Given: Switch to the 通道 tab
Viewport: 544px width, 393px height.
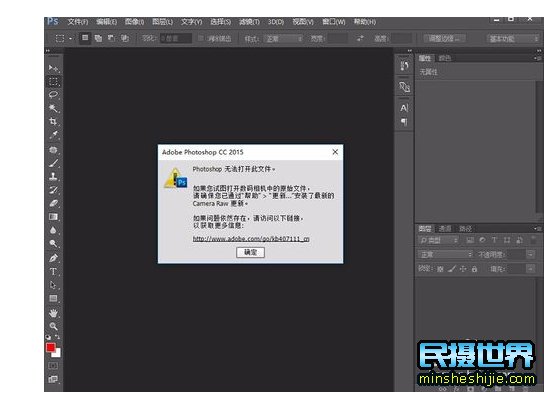Looking at the screenshot, I should point(445,229).
